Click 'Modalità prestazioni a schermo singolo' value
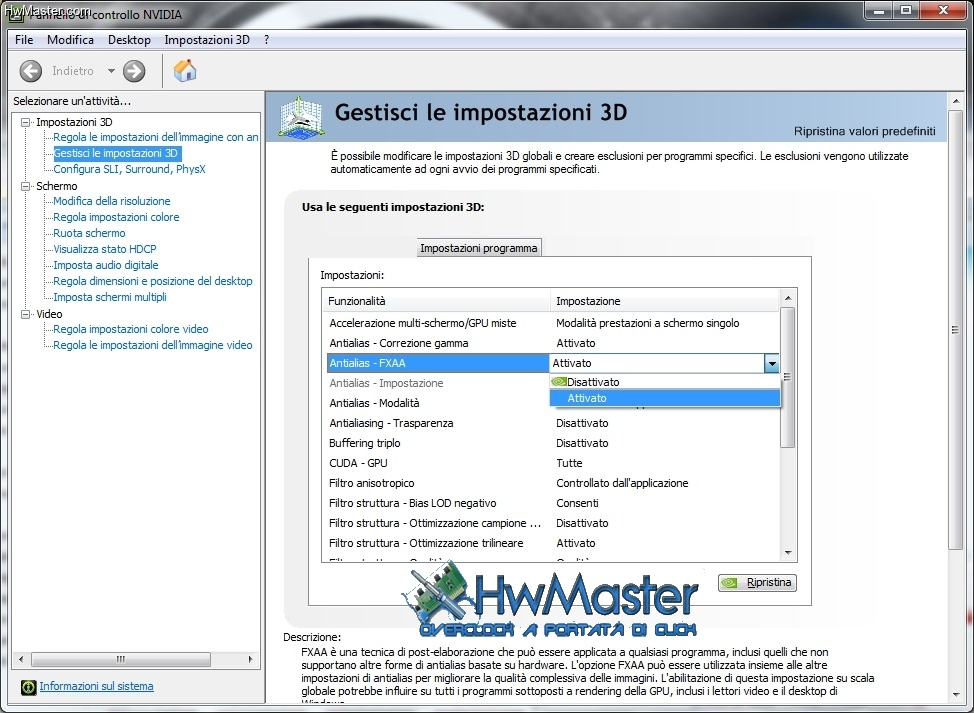Viewport: 974px width, 713px height. (647, 323)
